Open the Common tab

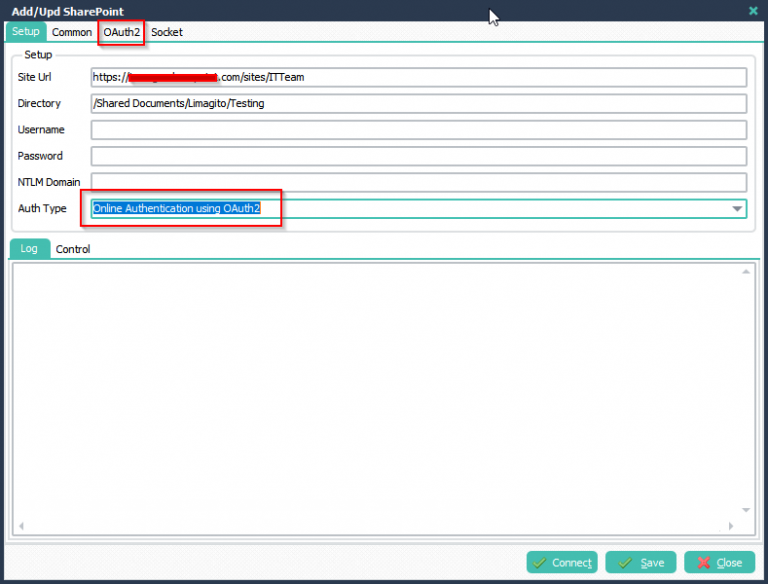point(72,32)
